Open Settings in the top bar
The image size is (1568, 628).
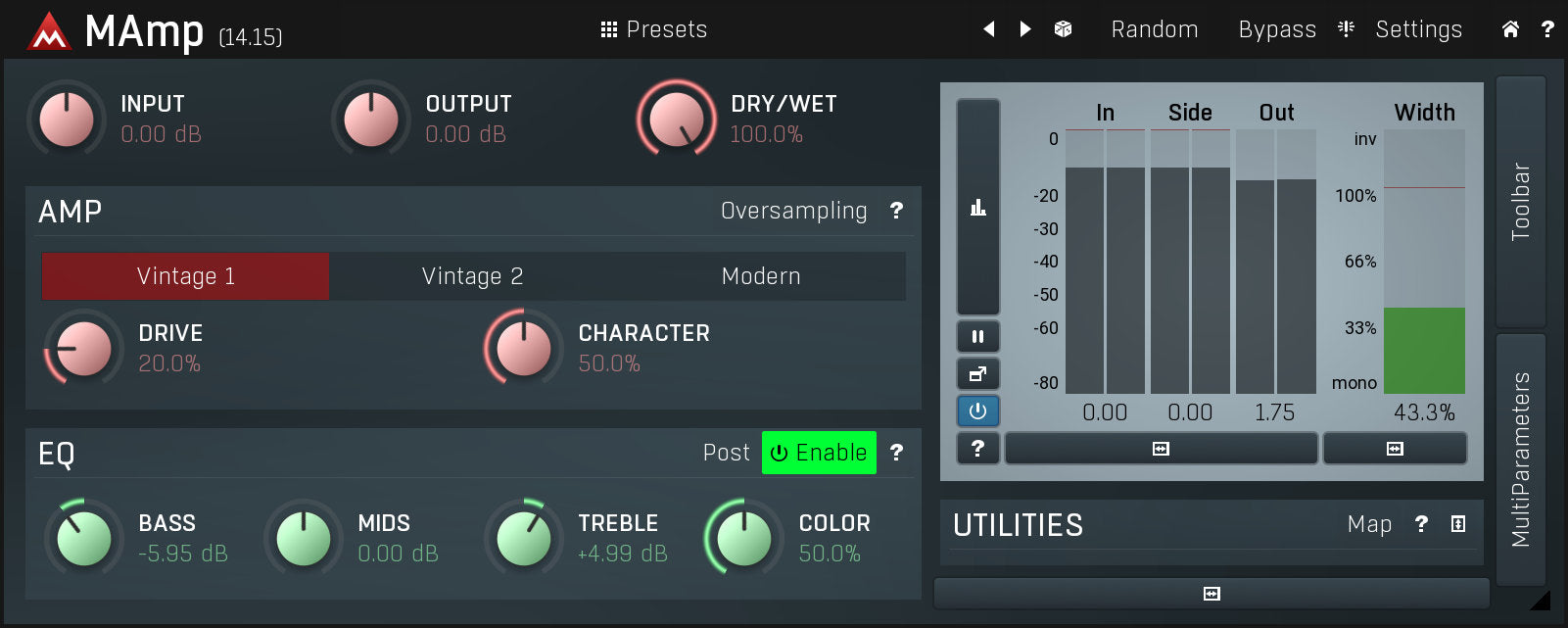point(1417,29)
